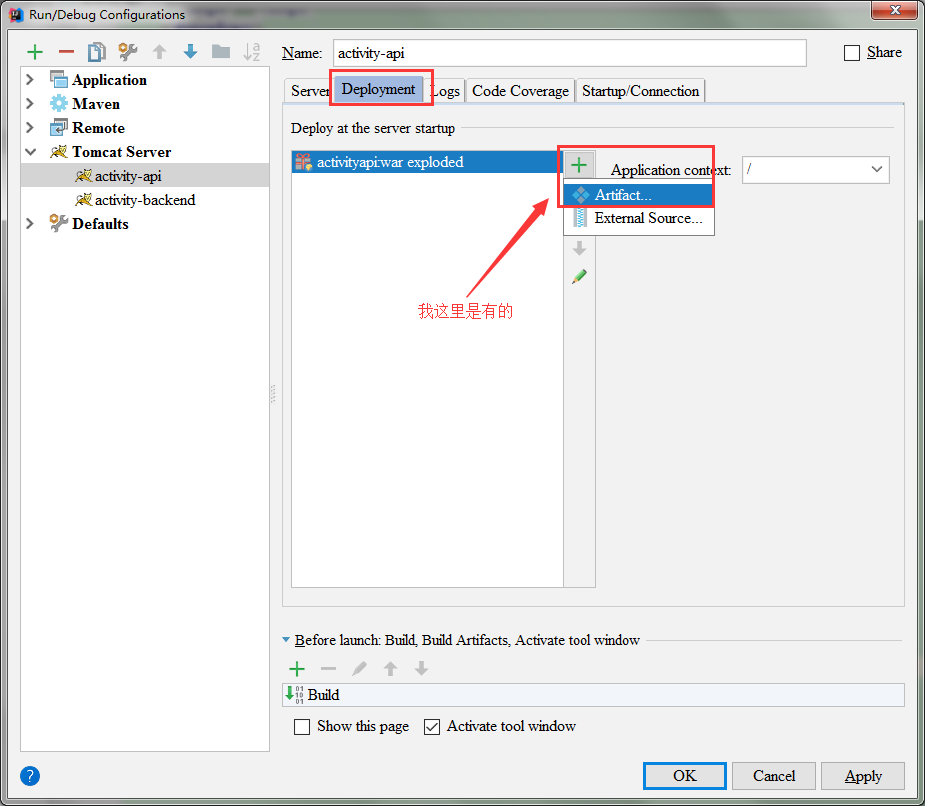
Task: Create new folder icon in toolbar
Action: (221, 52)
